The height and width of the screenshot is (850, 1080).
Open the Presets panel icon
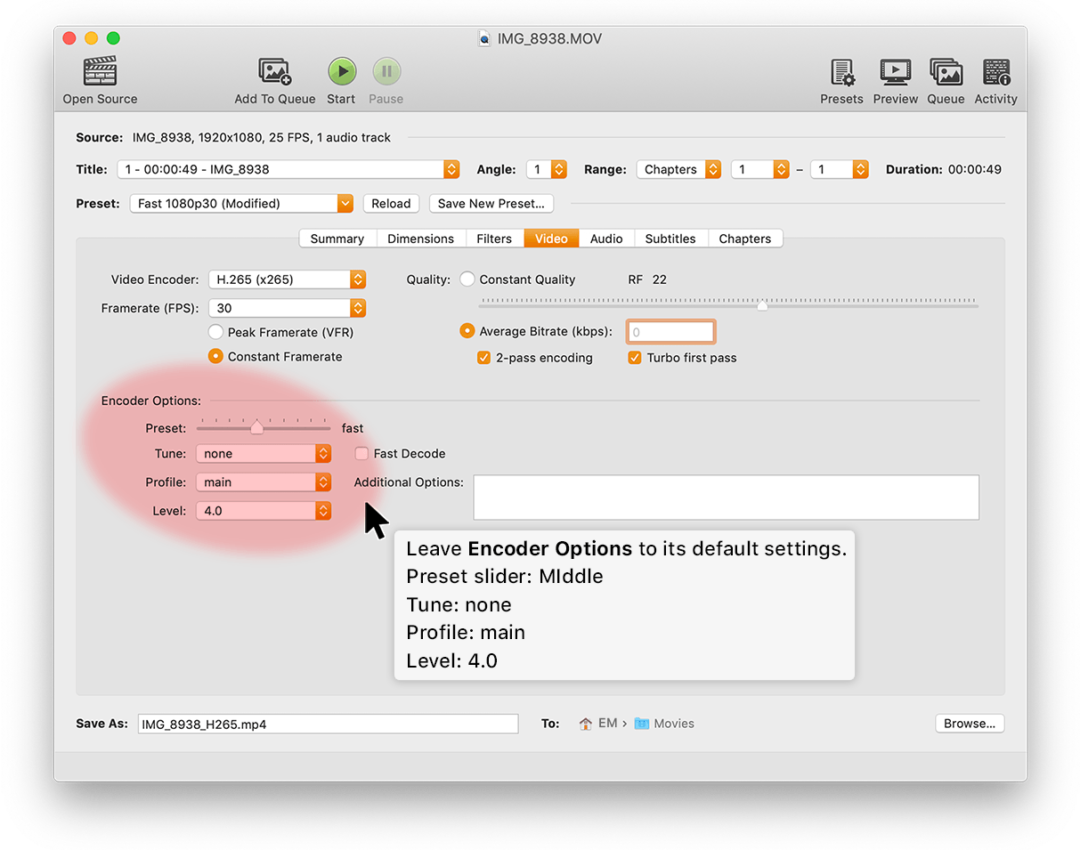[842, 72]
